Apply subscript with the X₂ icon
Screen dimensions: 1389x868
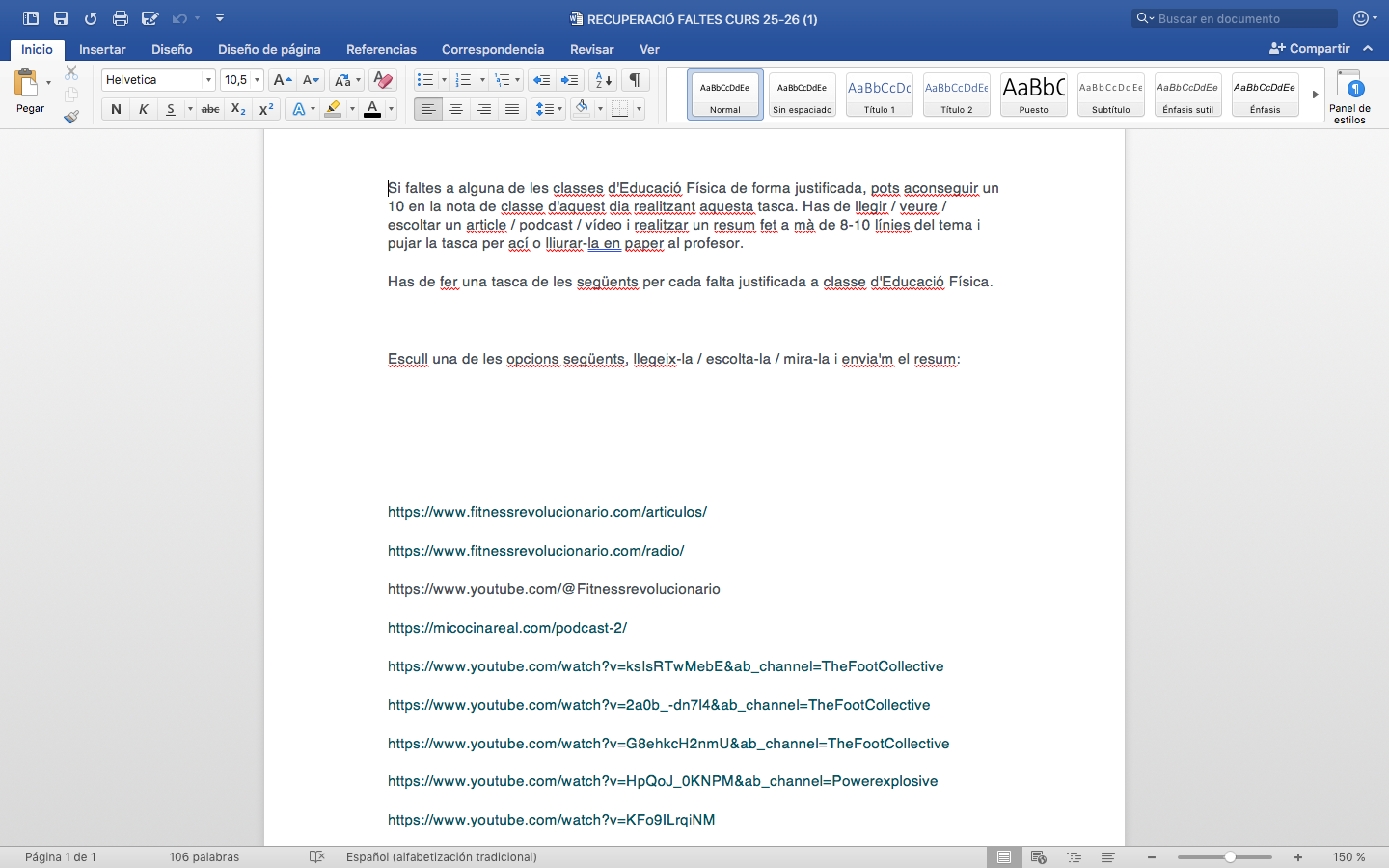pos(238,109)
